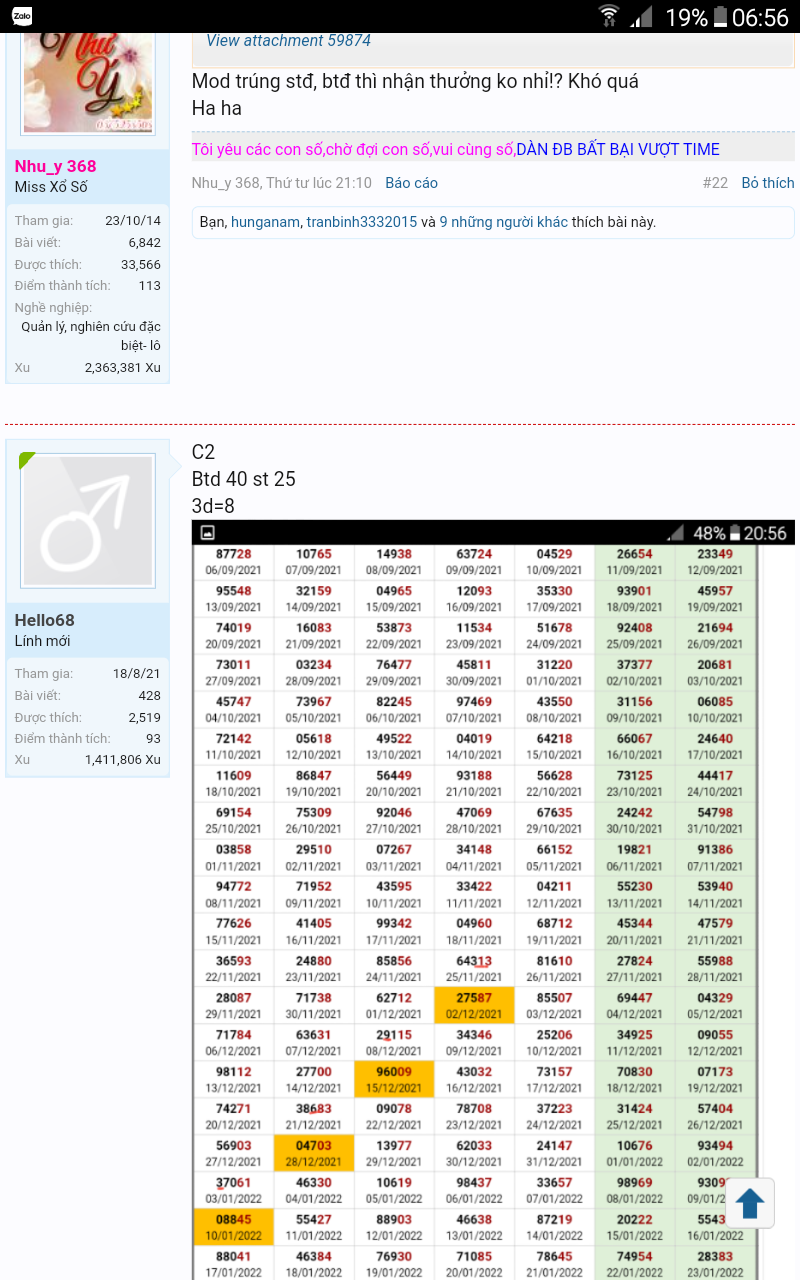The height and width of the screenshot is (1280, 800).
Task: Open the View attachment 59874 link
Action: tap(288, 40)
